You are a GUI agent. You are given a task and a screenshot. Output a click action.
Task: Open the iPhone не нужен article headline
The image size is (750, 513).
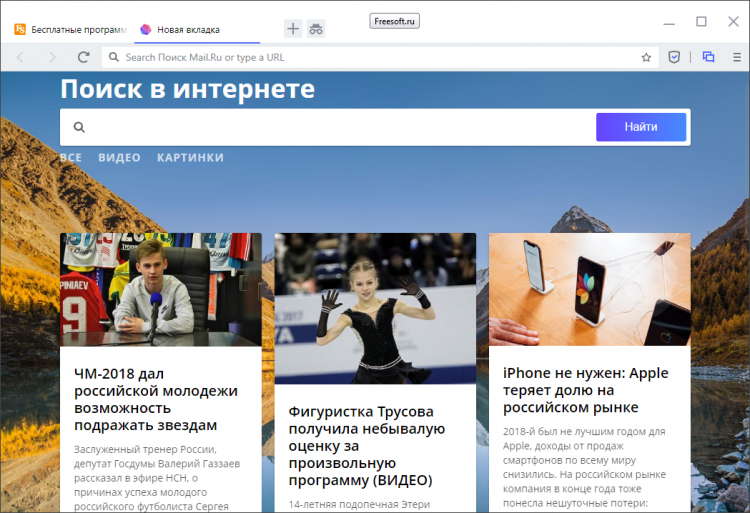click(x=585, y=390)
